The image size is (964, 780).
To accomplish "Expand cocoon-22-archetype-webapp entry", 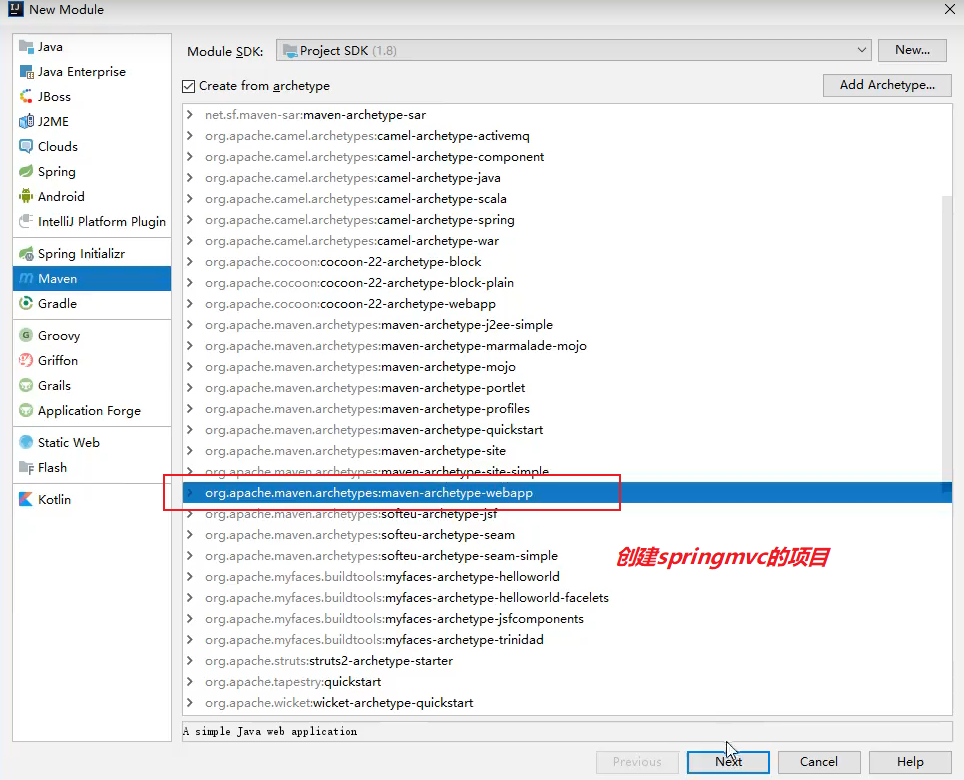I will (x=190, y=304).
